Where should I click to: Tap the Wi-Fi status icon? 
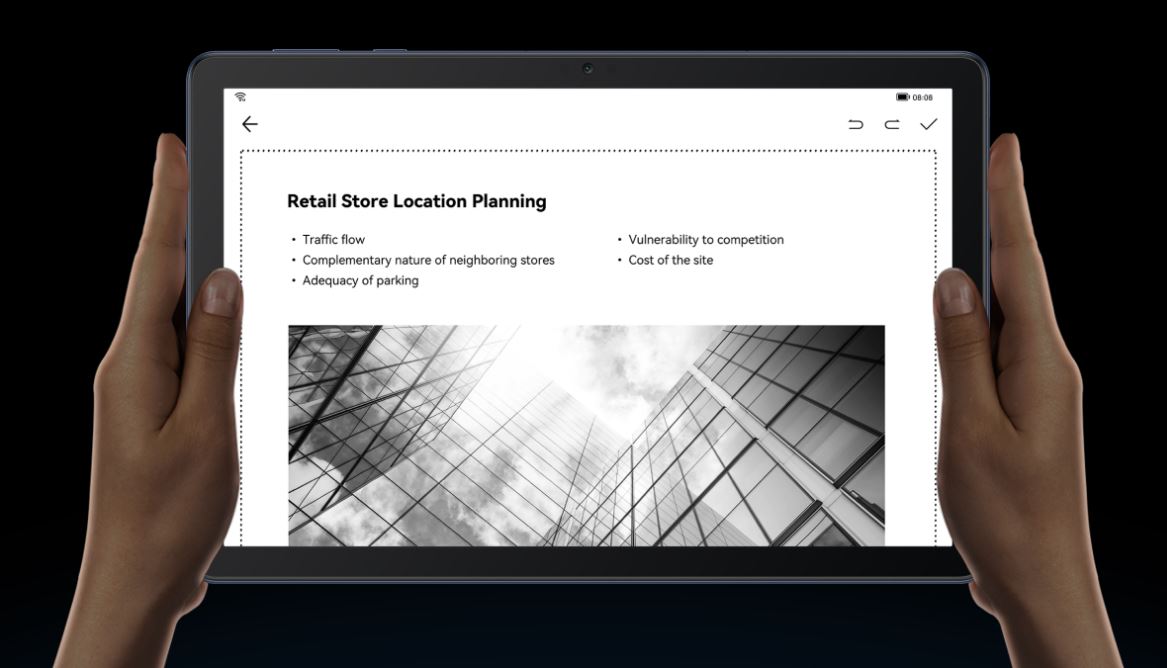(240, 97)
